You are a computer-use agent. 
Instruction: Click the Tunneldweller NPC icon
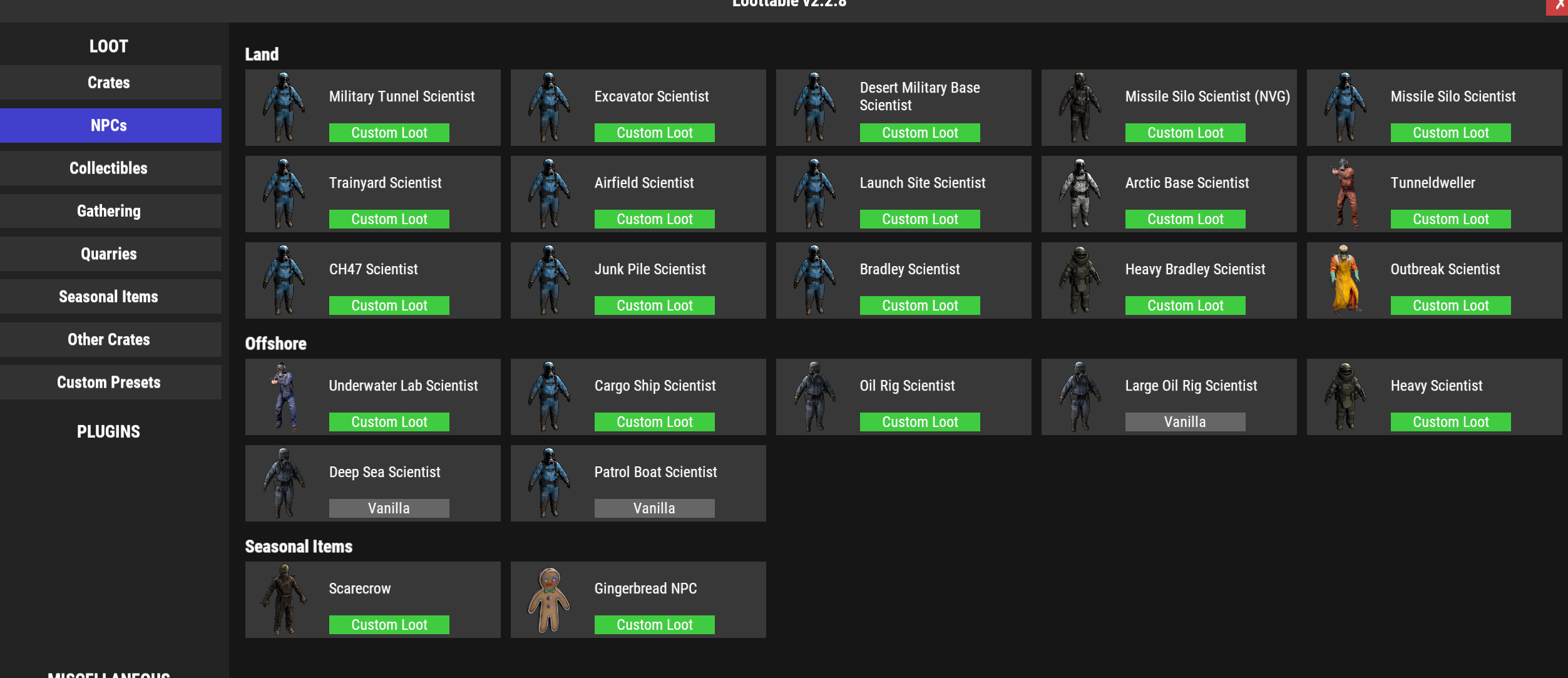tap(1346, 193)
